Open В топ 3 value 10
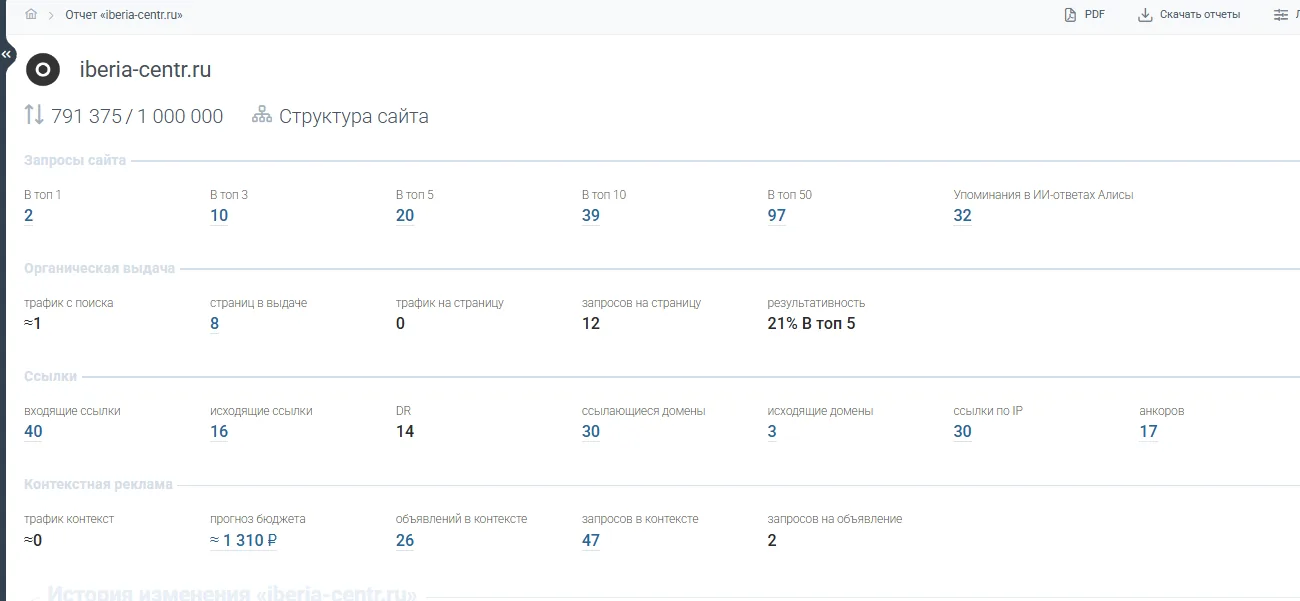 click(x=219, y=215)
